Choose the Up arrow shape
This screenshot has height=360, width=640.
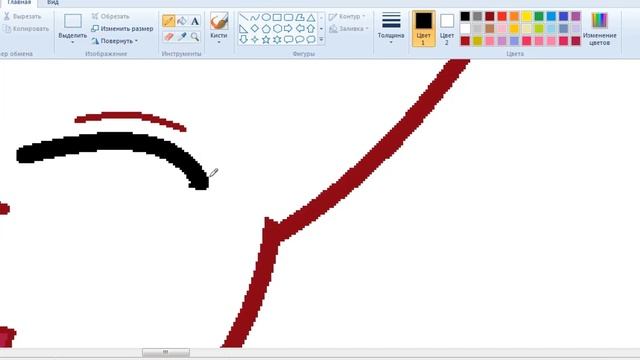point(311,29)
